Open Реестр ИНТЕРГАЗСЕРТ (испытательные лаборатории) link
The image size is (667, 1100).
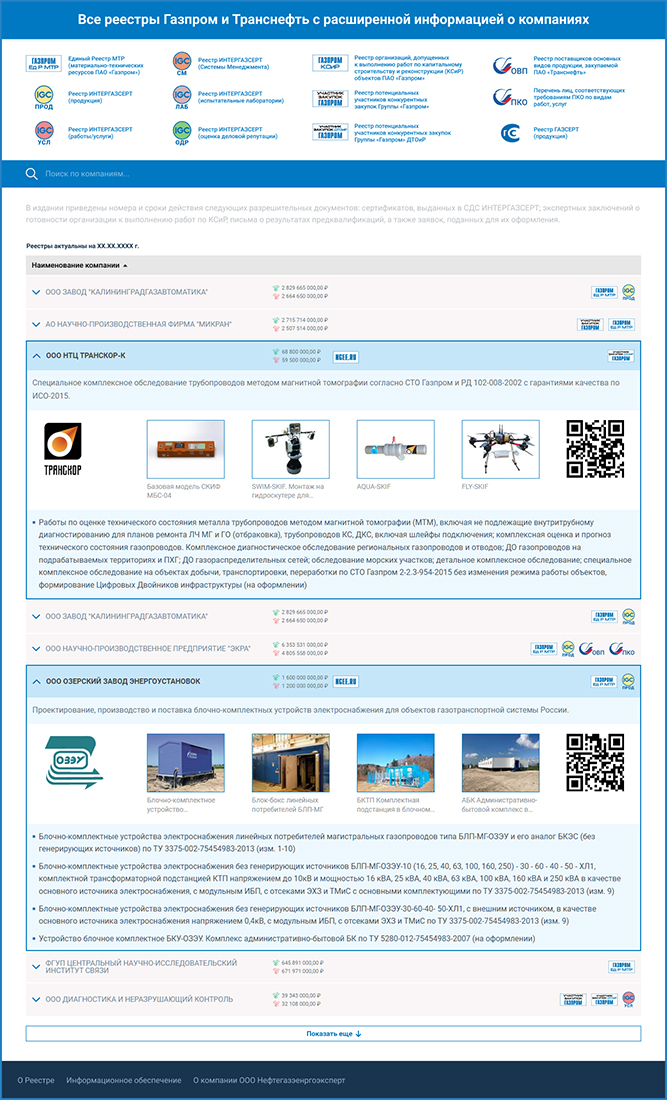(241, 97)
